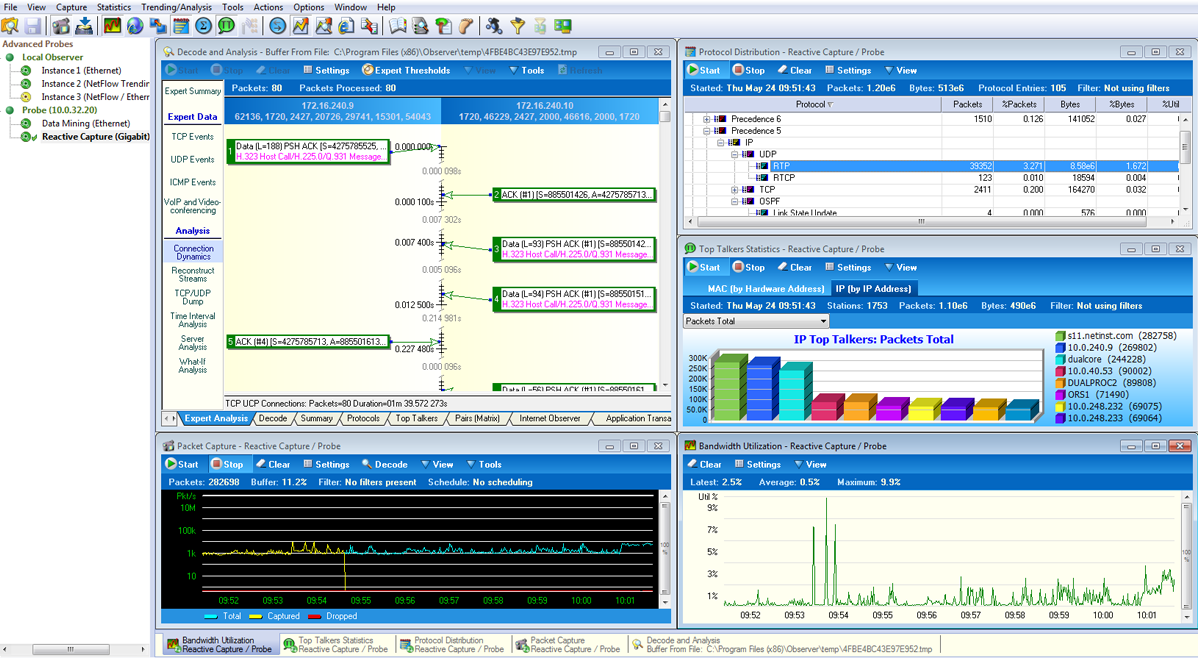Click the Protocol Distribution toolbar icon
Viewport: 1198px width, 658px height.
pos(180,26)
